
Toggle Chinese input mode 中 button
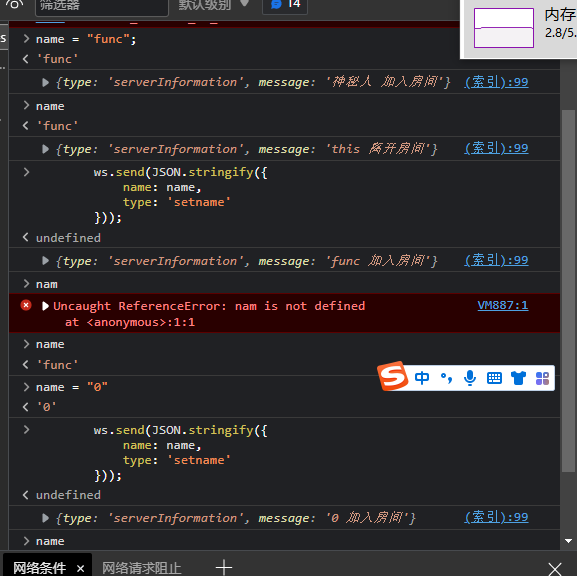point(422,378)
